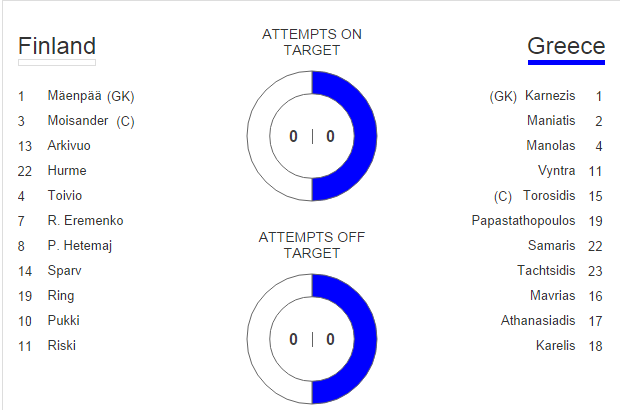Open Riski's player entry
The width and height of the screenshot is (620, 410).
click(x=61, y=346)
